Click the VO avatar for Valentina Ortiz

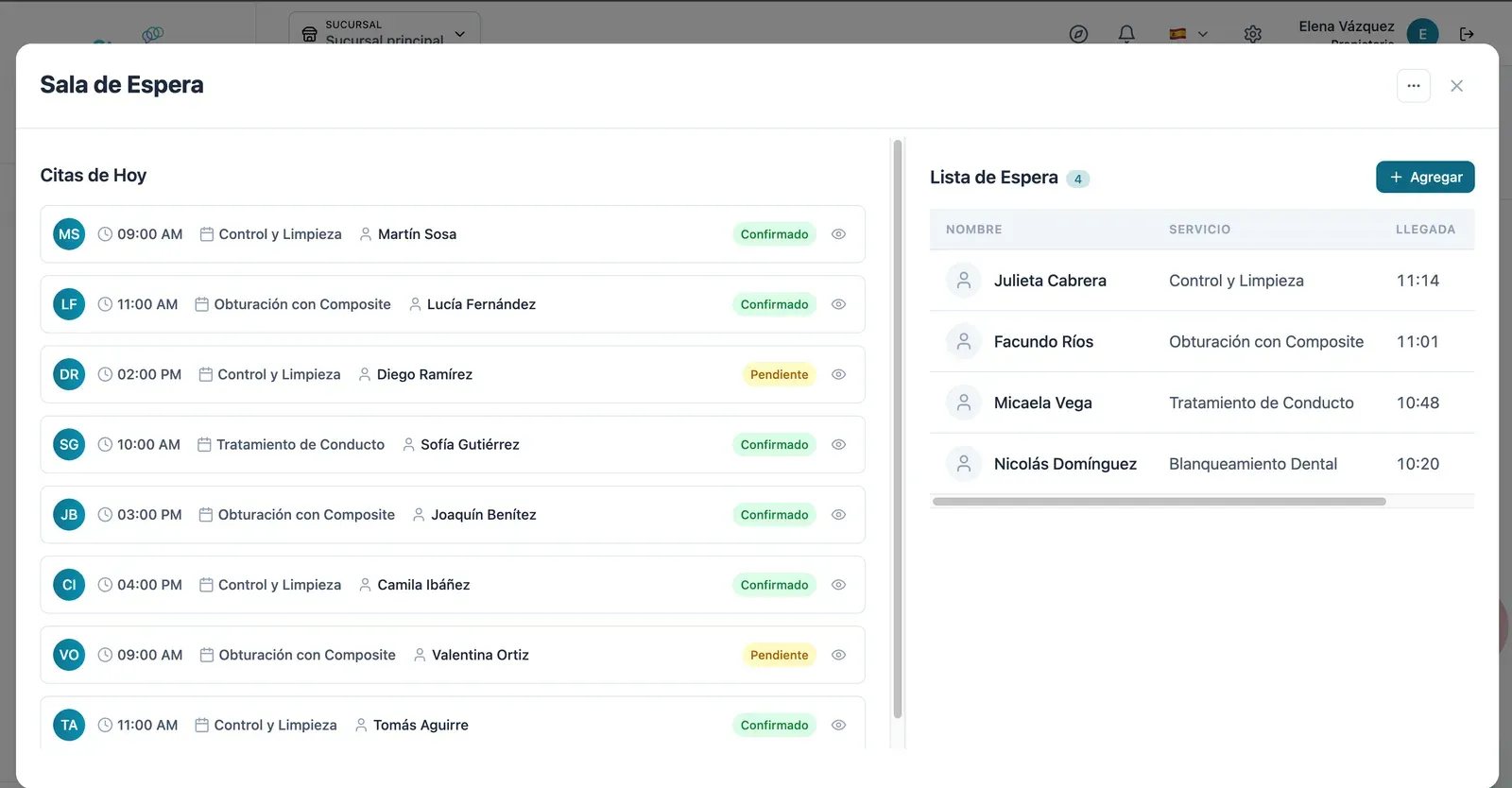69,655
